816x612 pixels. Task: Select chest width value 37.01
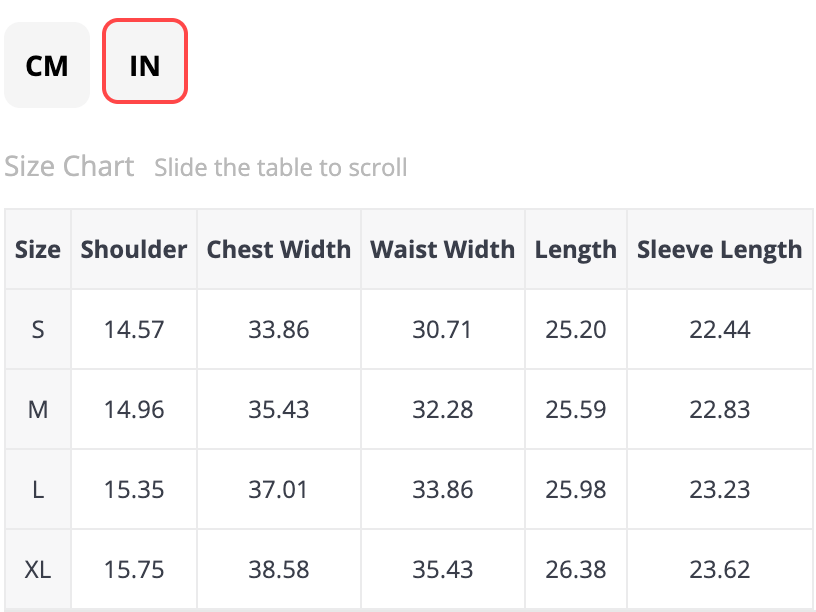point(279,489)
